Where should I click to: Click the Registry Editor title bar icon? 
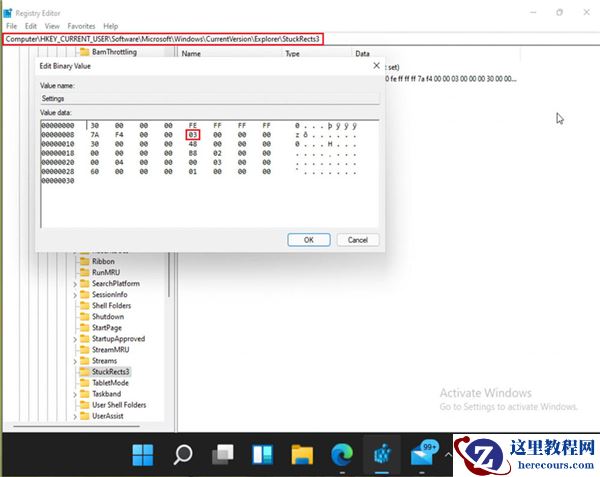click(8, 13)
